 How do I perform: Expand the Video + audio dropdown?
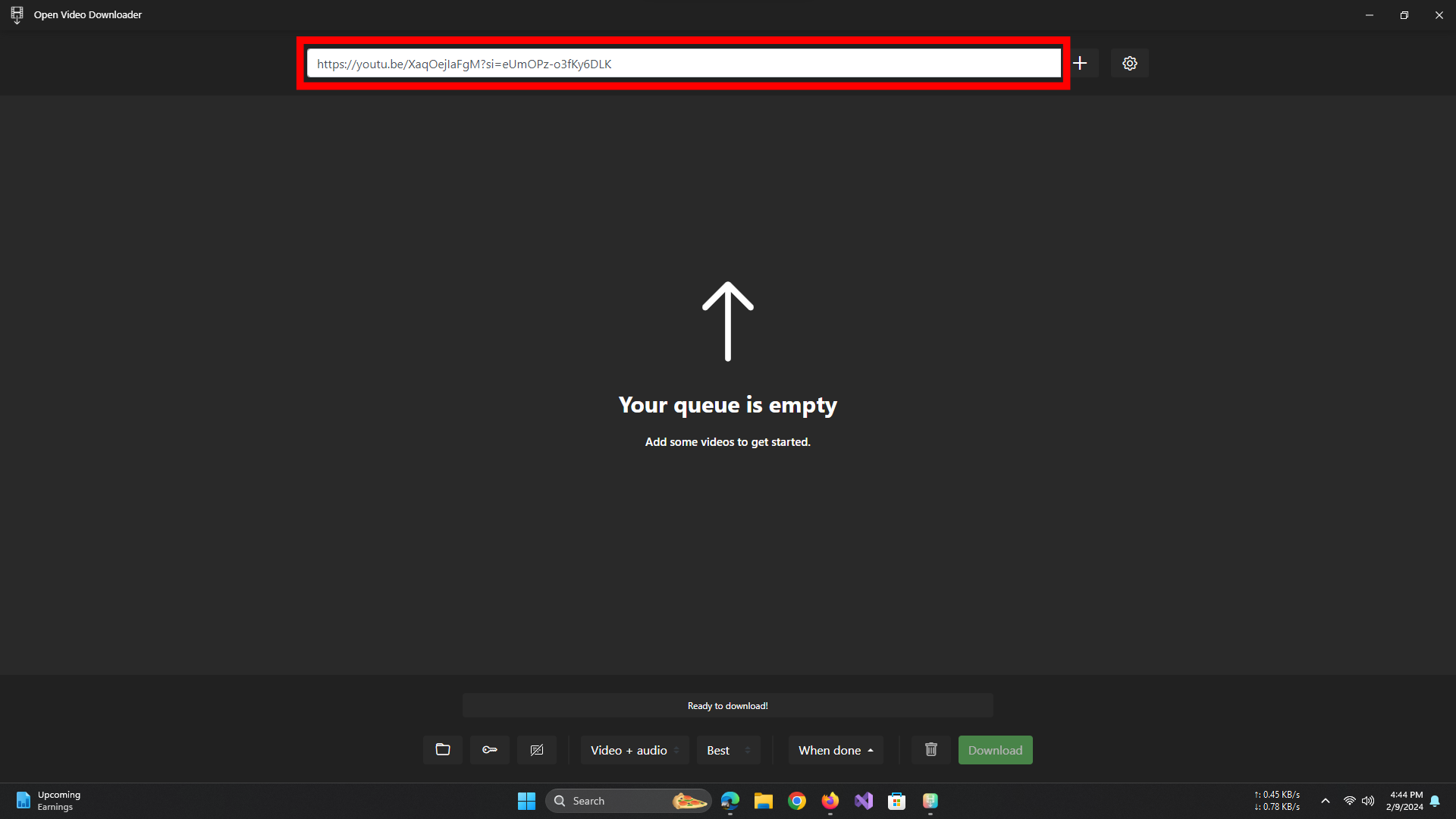[635, 750]
